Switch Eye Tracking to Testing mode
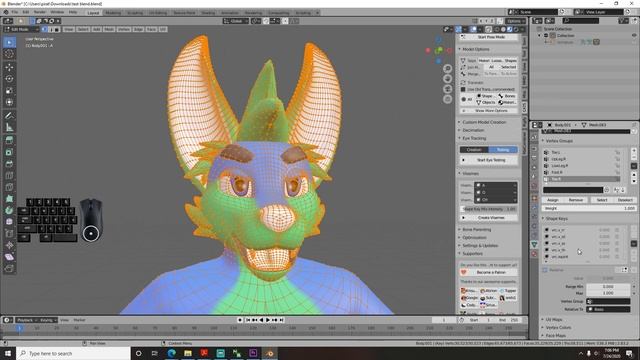The width and height of the screenshot is (640, 360). pos(503,150)
